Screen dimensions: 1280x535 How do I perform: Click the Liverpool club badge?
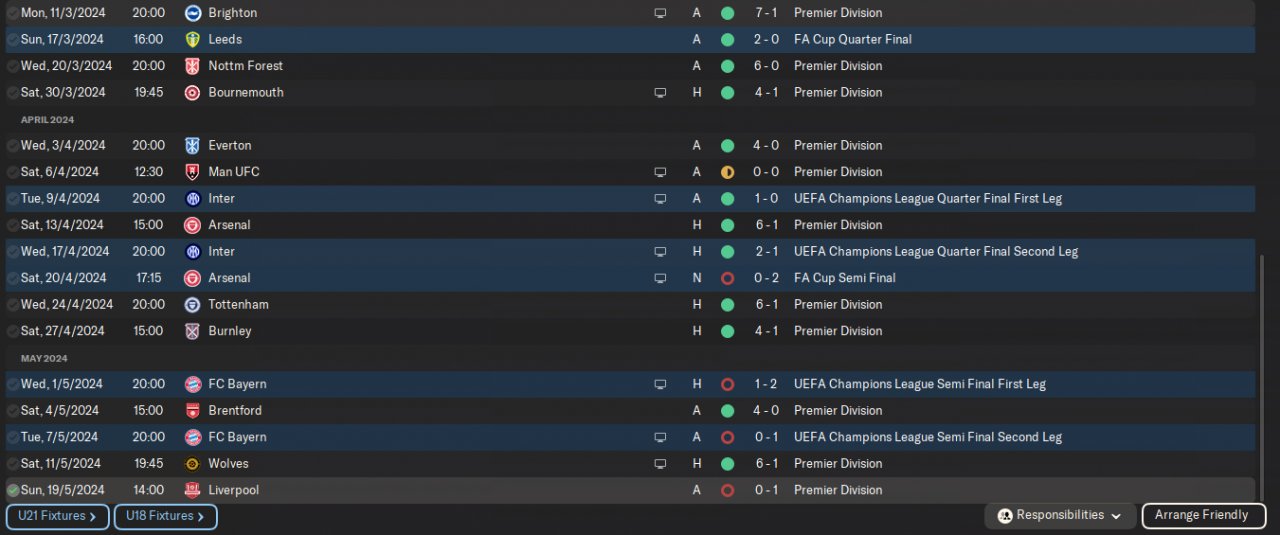point(193,490)
